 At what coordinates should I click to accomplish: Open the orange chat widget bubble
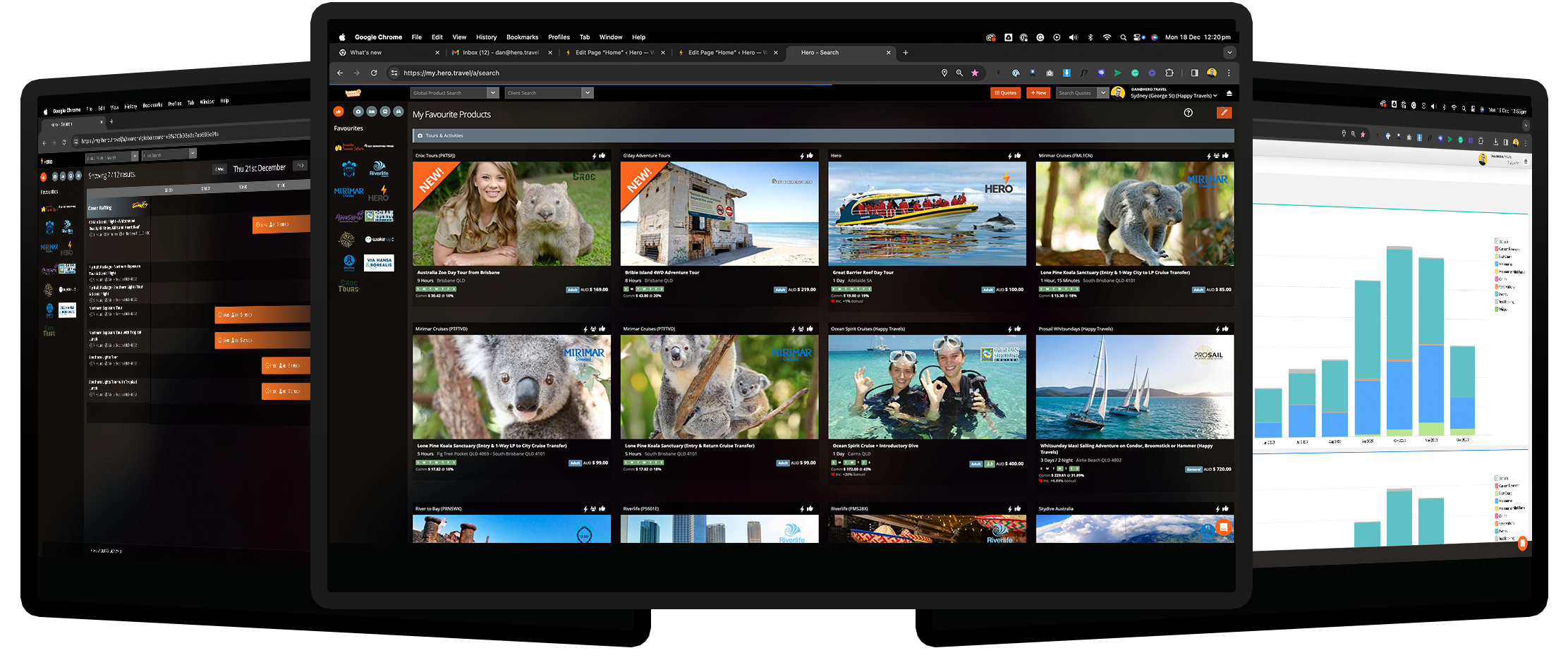pyautogui.click(x=1224, y=527)
